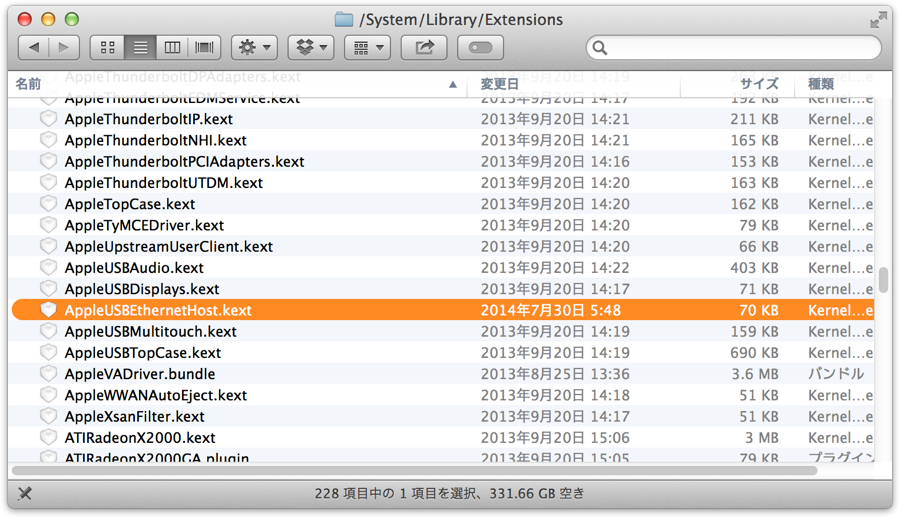Image resolution: width=900 pixels, height=518 pixels.
Task: Switch to icon view
Action: tap(107, 48)
